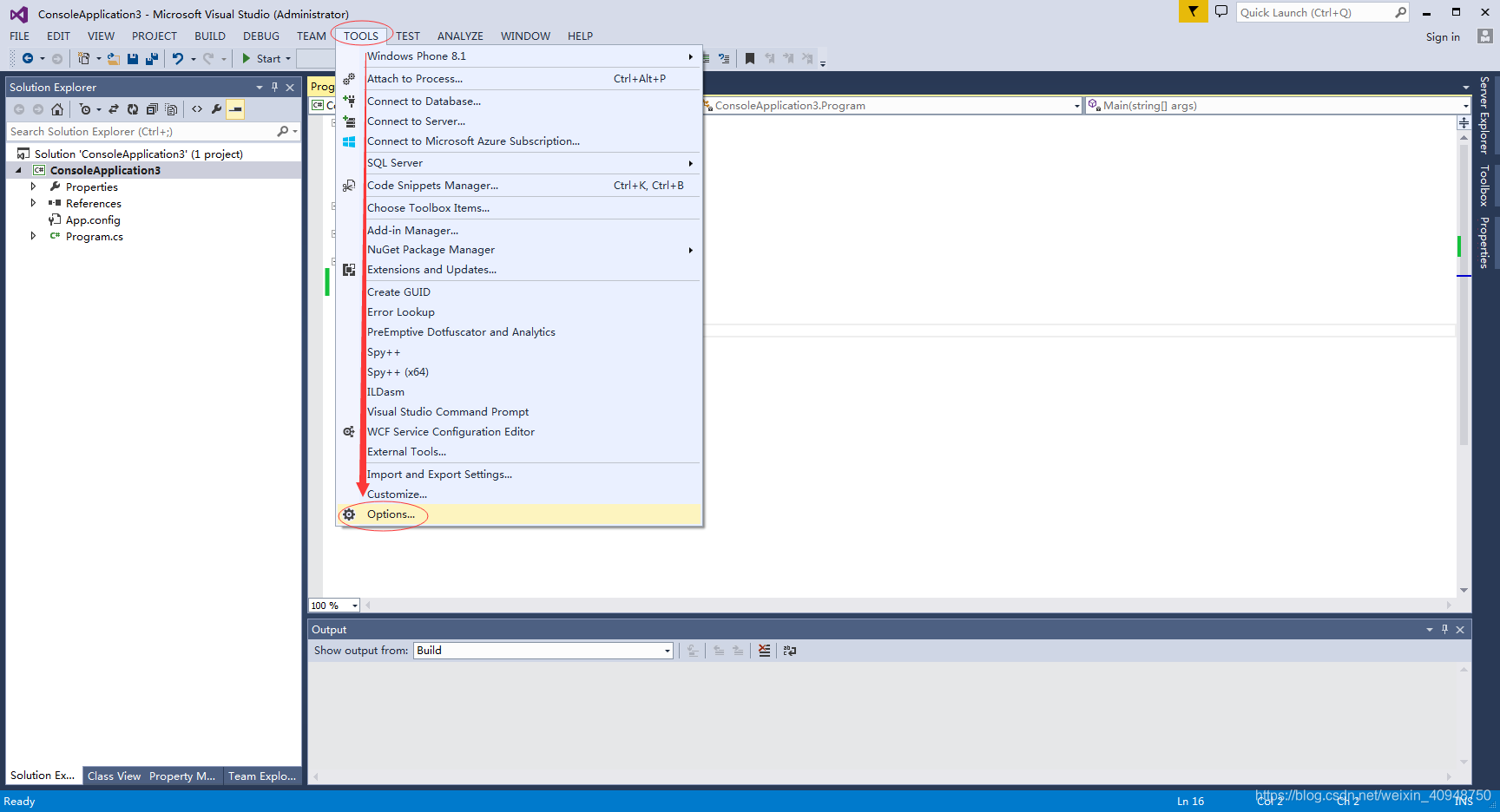Select Import and Export Settings... menu item
The image size is (1500, 812).
click(x=519, y=475)
